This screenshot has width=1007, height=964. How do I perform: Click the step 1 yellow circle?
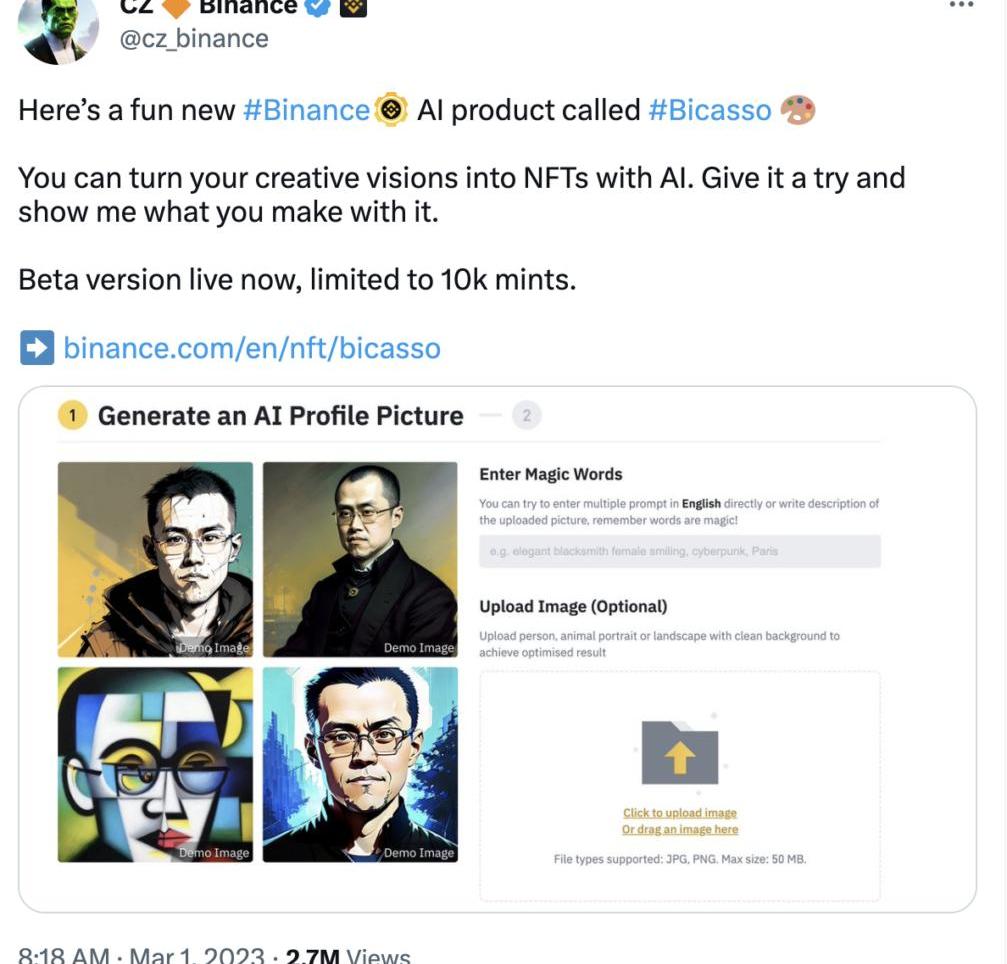coord(73,416)
